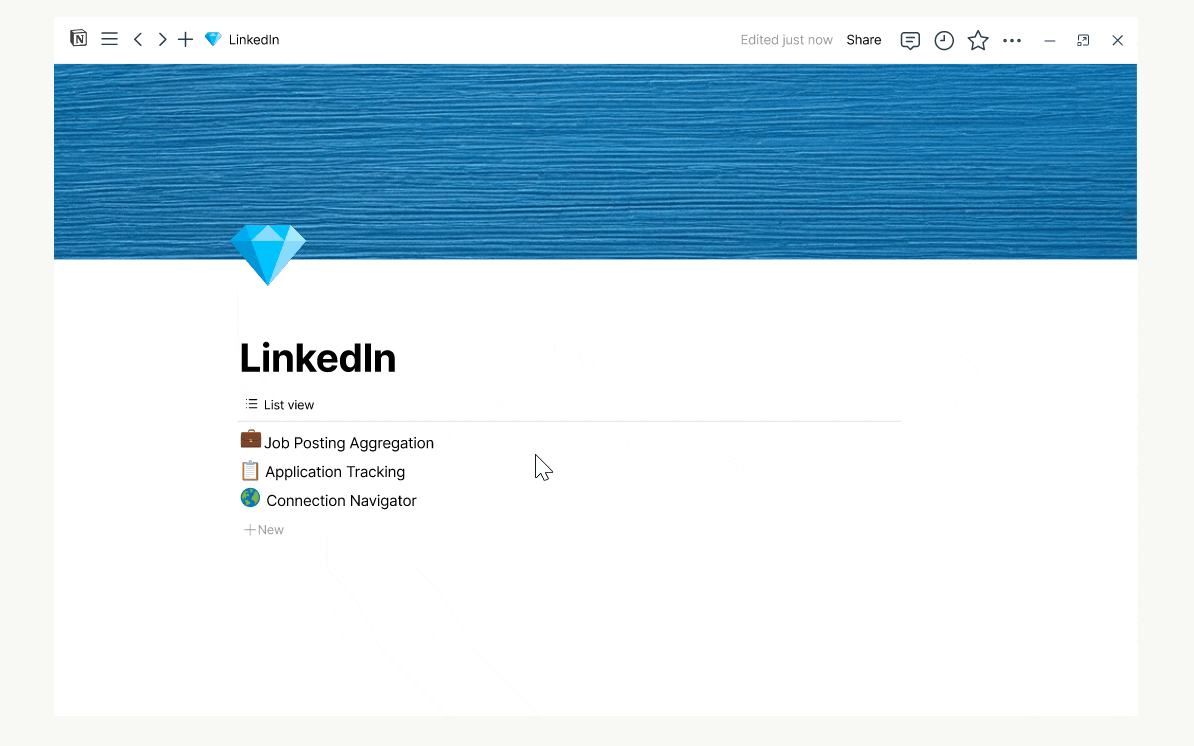Open the three-dot more options menu

pyautogui.click(x=1012, y=40)
